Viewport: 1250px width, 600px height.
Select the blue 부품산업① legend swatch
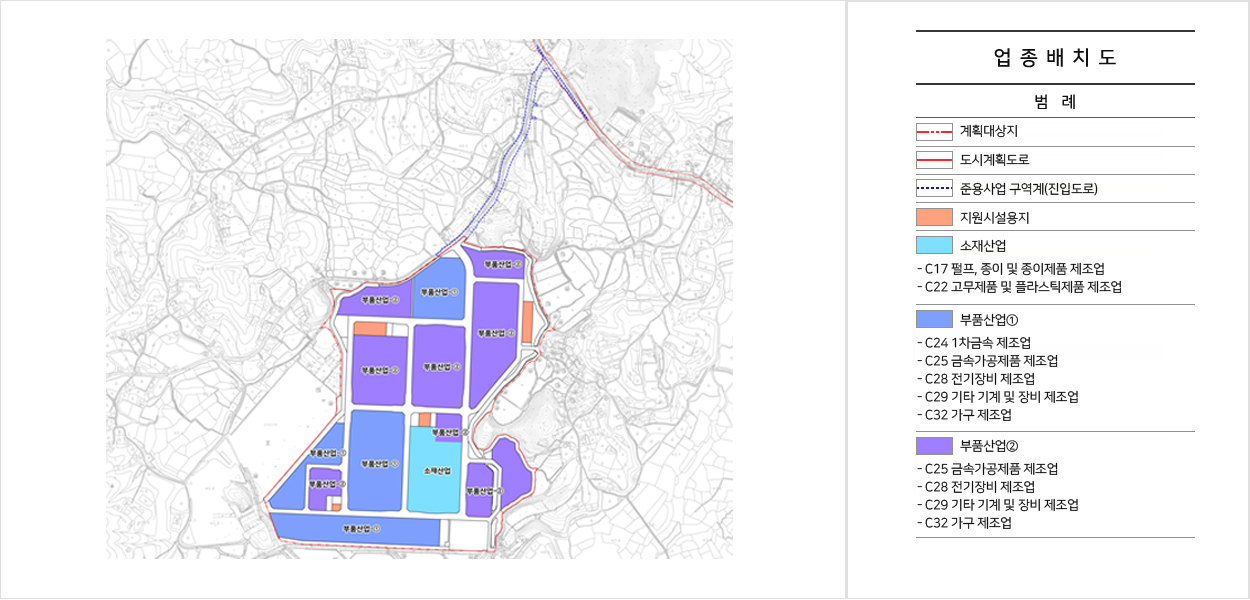tap(934, 320)
